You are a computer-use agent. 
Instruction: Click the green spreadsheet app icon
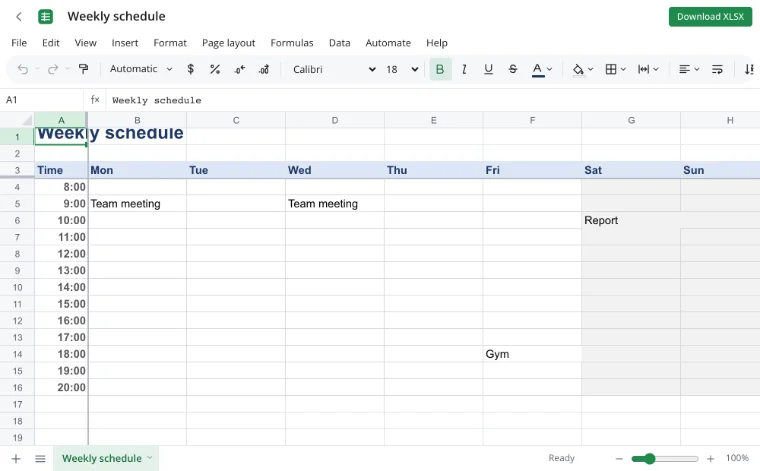(46, 17)
